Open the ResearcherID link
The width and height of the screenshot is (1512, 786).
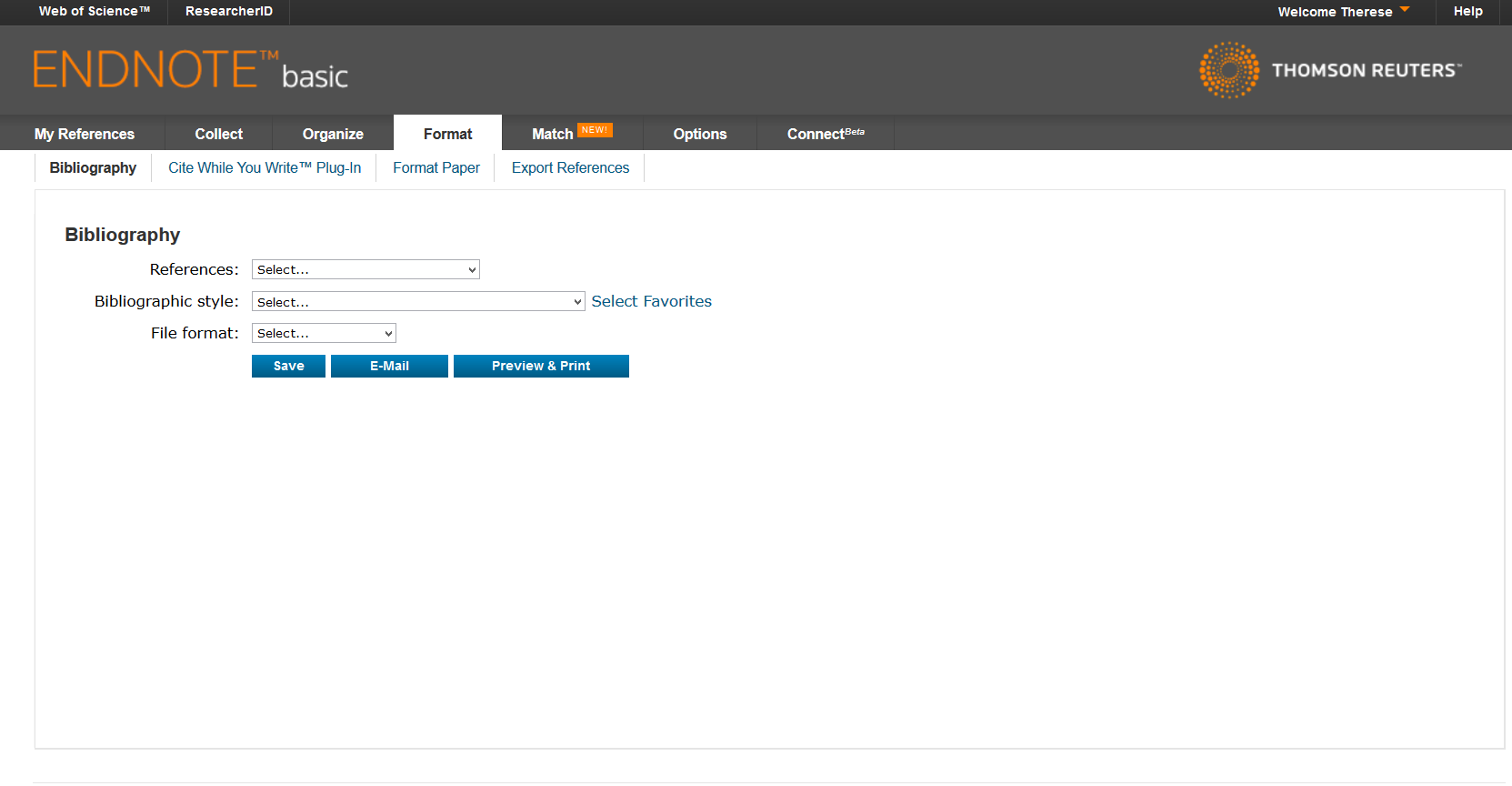click(x=229, y=11)
